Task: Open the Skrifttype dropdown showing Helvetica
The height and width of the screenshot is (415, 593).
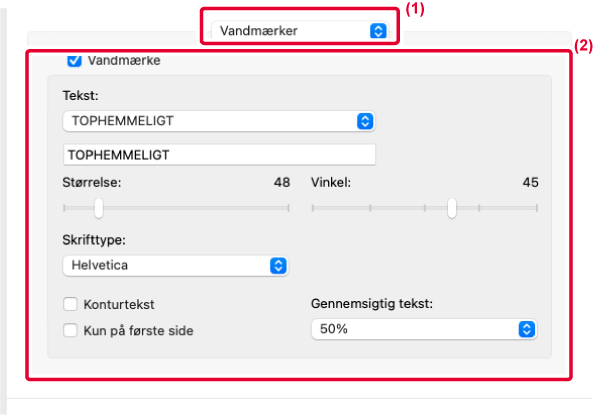Action: [175, 266]
